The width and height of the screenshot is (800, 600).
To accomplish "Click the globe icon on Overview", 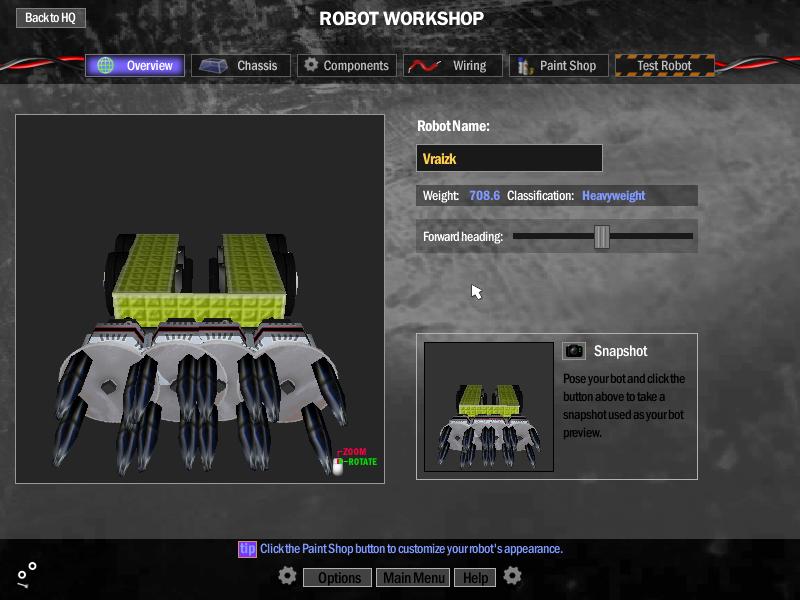I will 106,65.
